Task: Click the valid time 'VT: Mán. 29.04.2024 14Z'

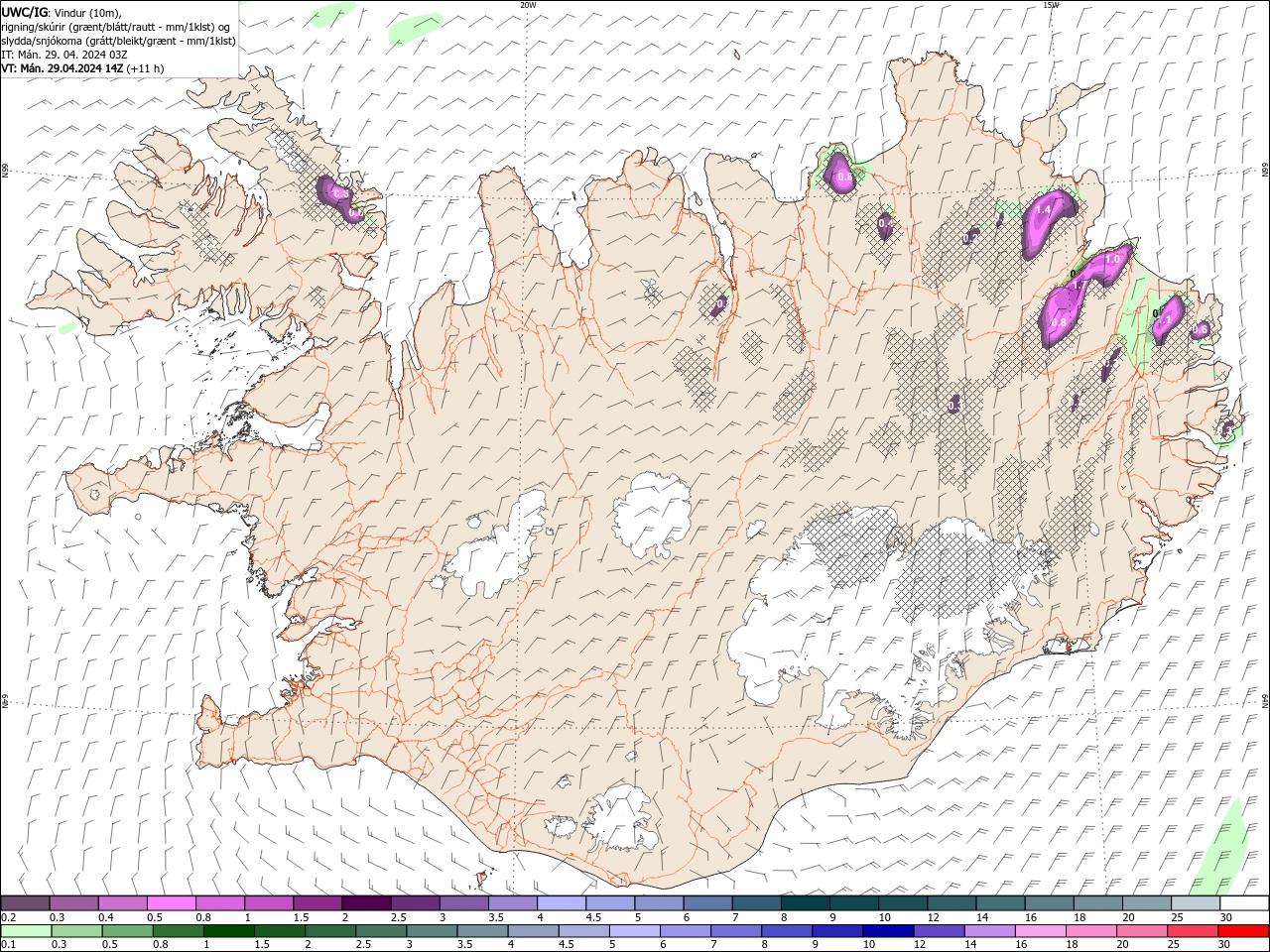Action: pyautogui.click(x=63, y=68)
